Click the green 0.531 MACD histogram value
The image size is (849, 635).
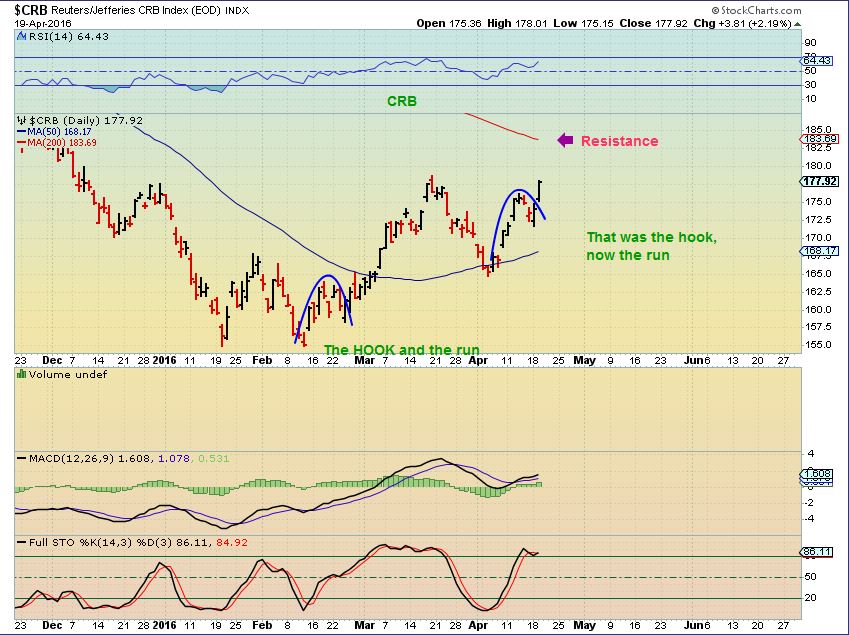click(x=213, y=459)
